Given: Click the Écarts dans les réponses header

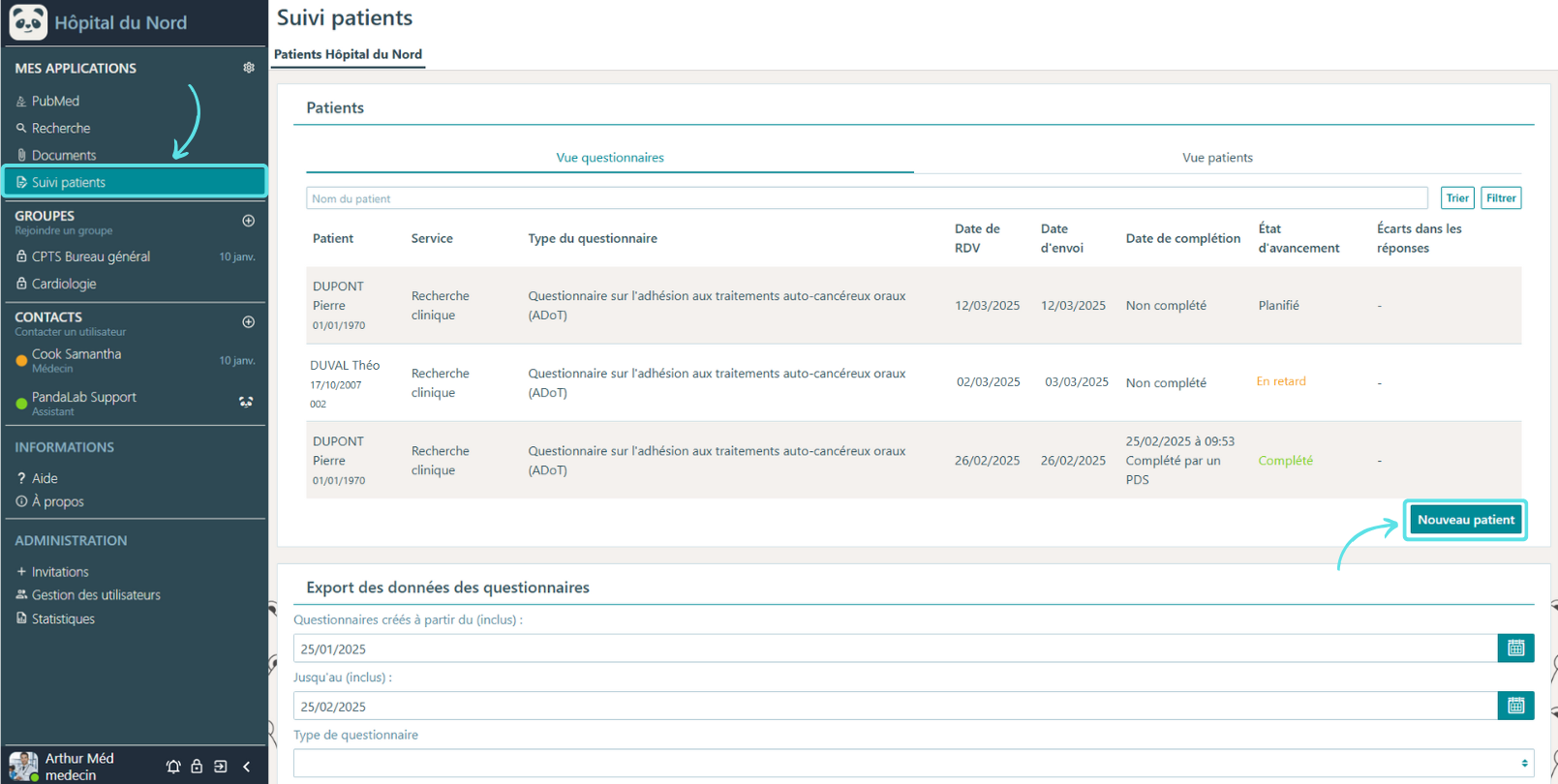Looking at the screenshot, I should coord(1419,238).
